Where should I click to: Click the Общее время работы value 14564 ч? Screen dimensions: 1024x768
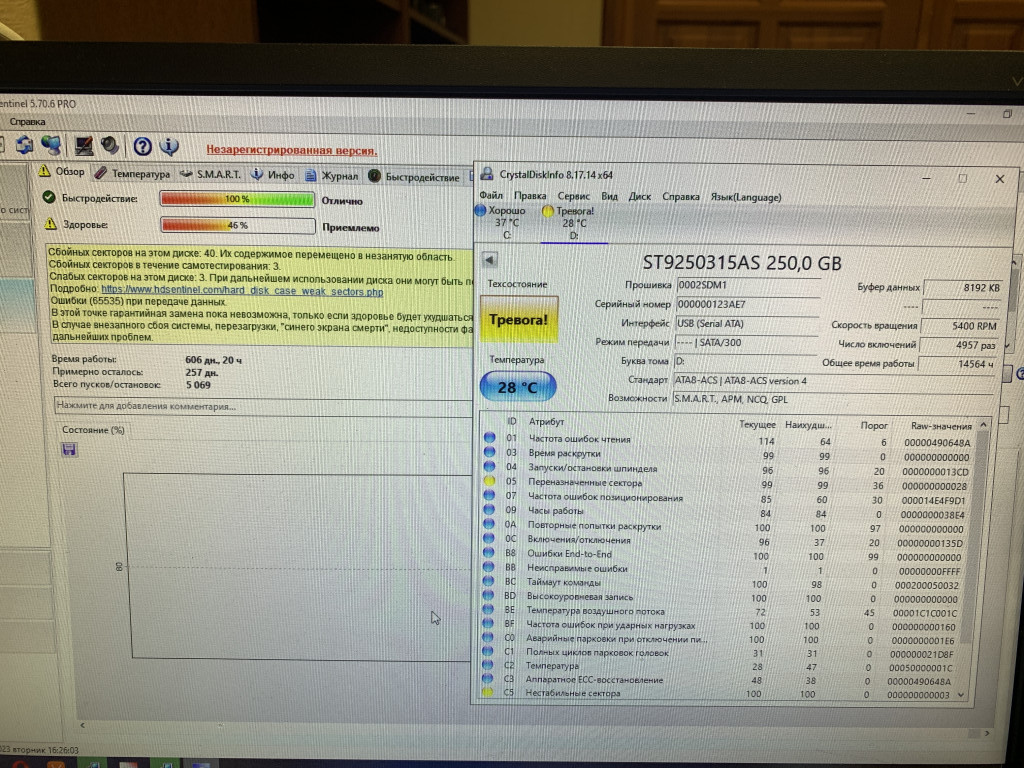click(x=957, y=364)
